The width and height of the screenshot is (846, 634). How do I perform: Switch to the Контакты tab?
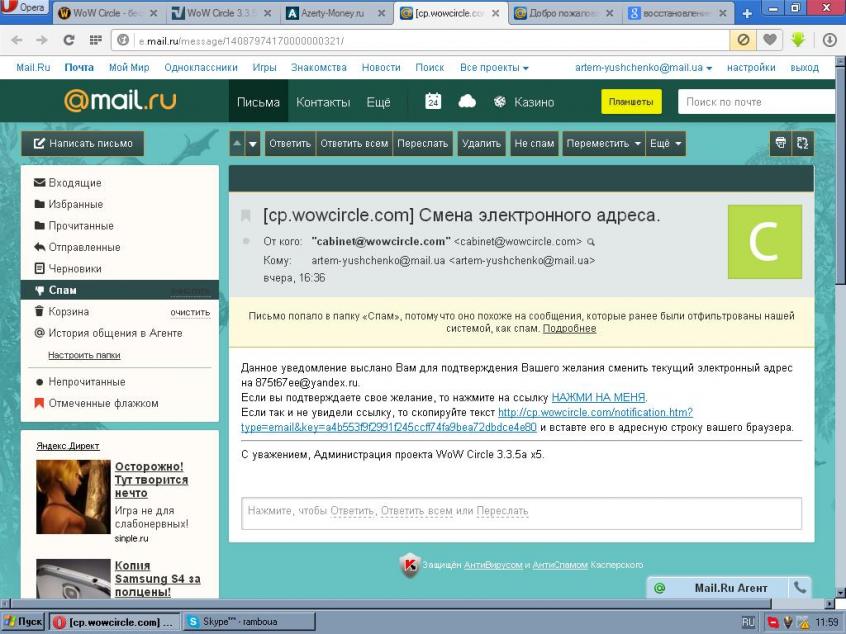click(323, 102)
